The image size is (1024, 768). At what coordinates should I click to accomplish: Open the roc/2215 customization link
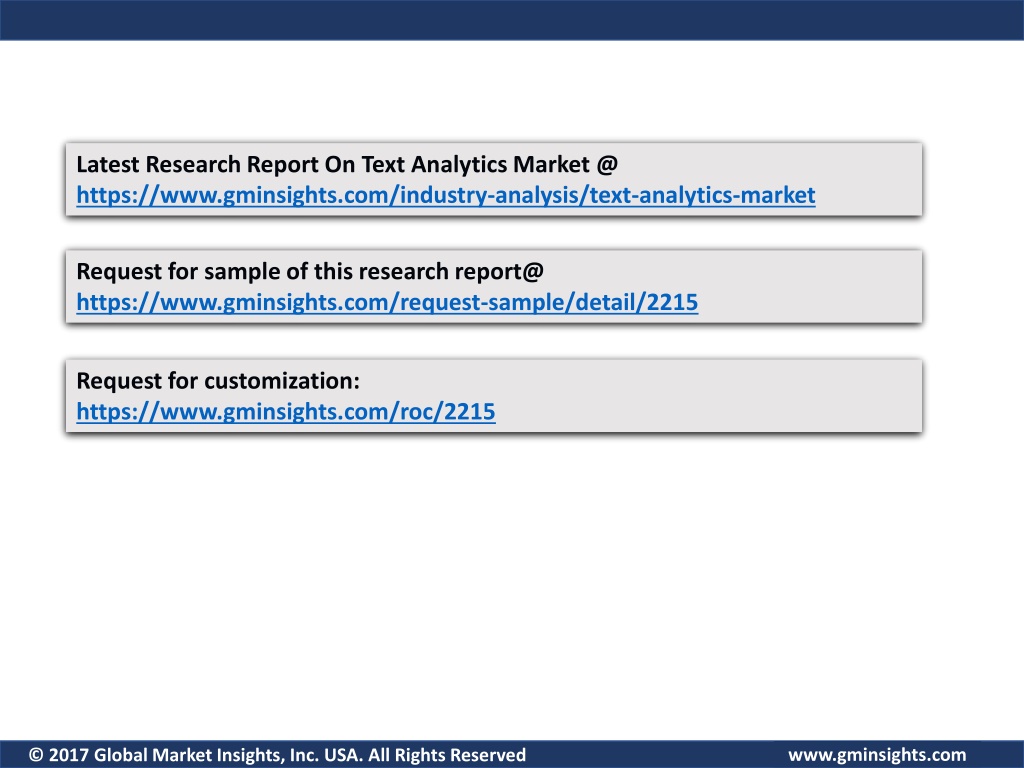286,411
